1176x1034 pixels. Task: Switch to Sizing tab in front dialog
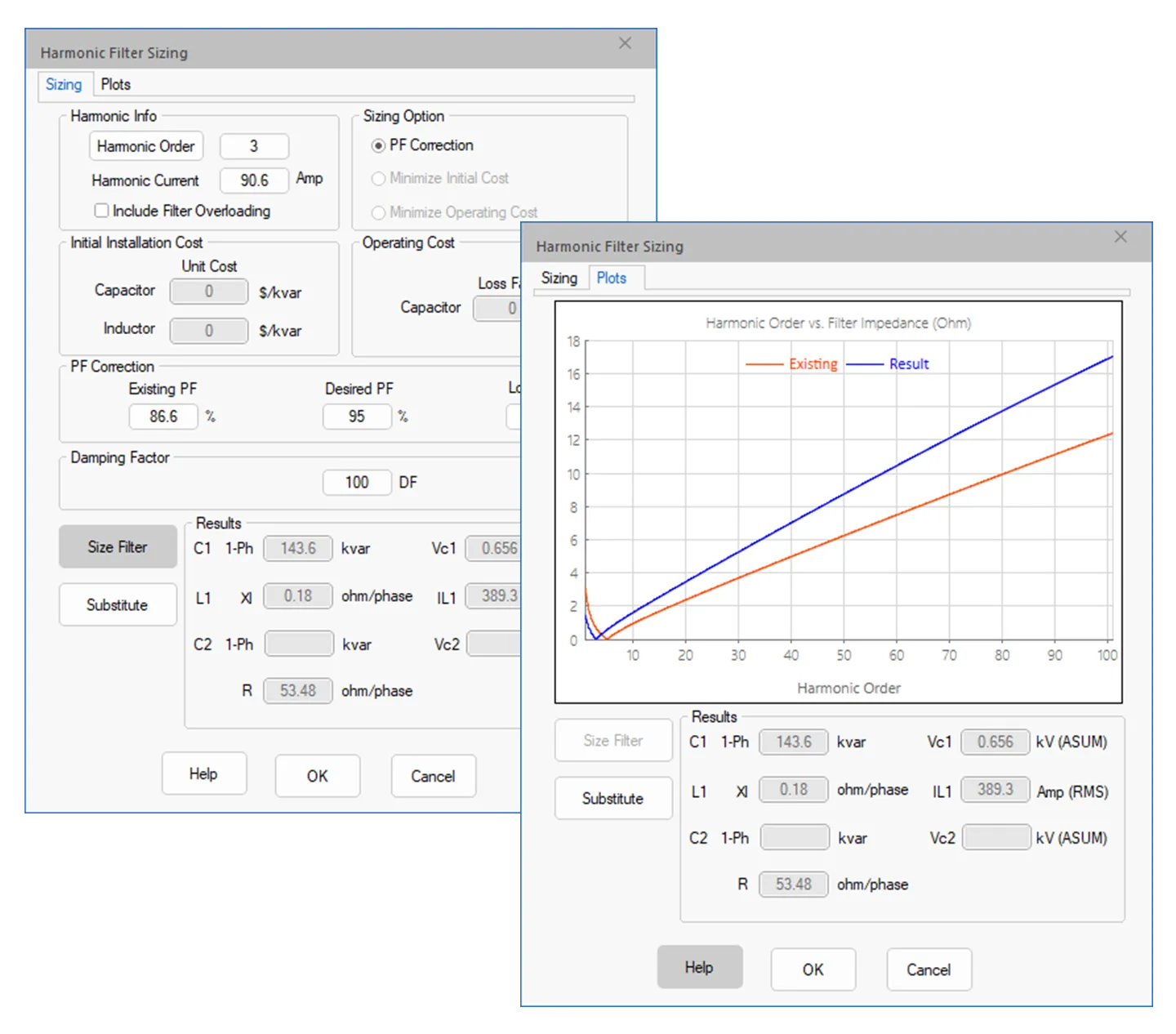559,278
